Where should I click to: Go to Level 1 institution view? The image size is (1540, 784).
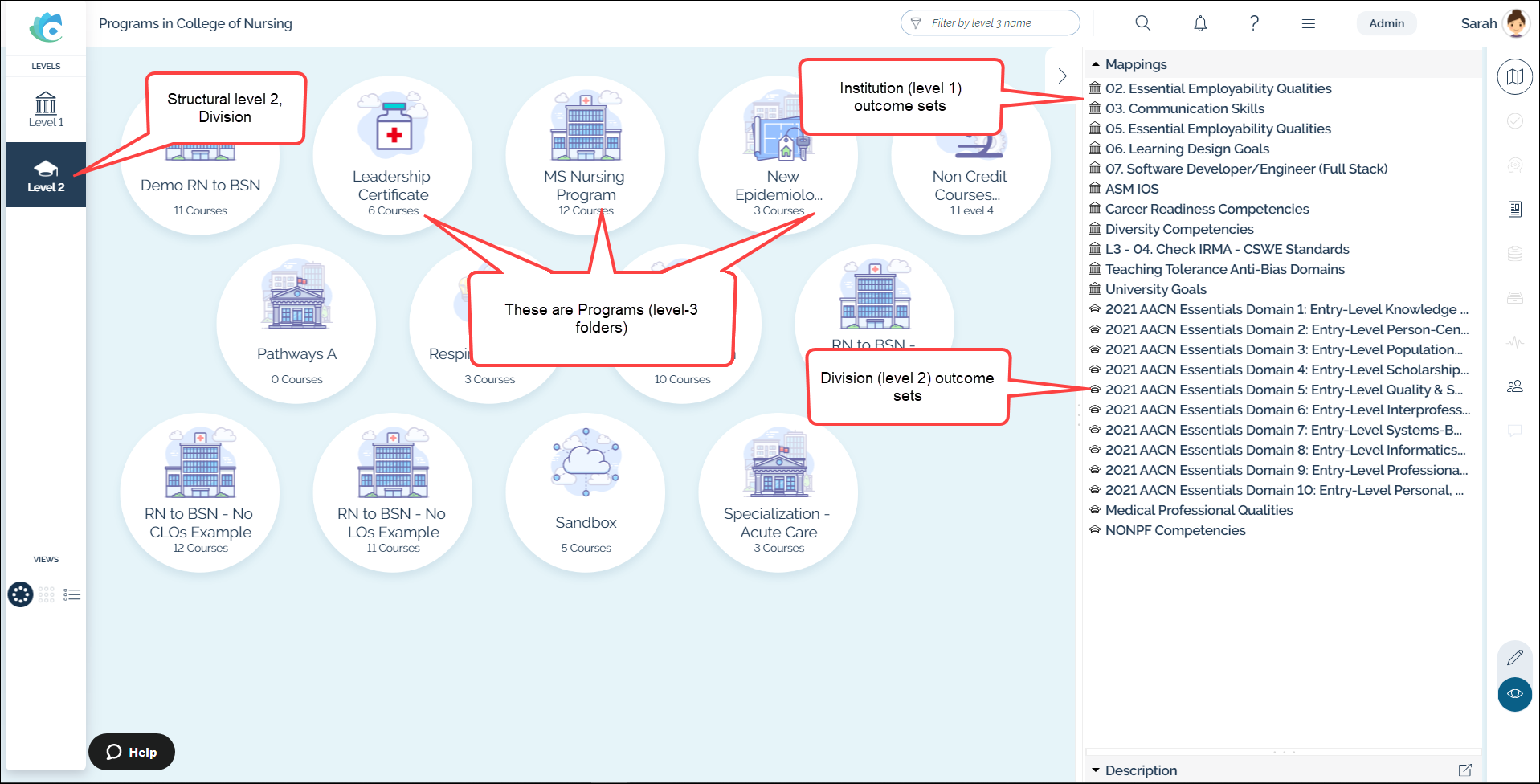[x=46, y=109]
